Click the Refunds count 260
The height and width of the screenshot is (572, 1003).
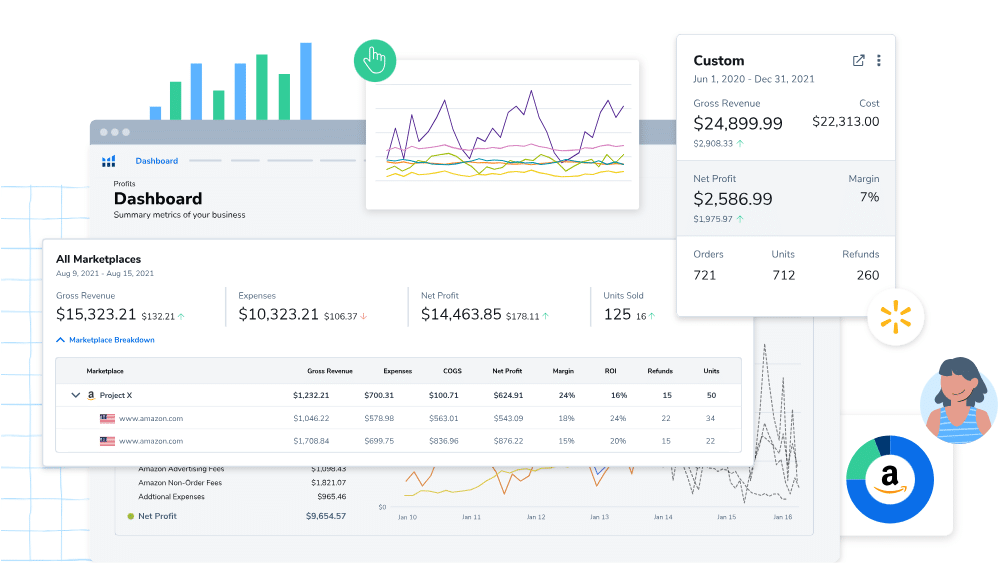(x=868, y=275)
